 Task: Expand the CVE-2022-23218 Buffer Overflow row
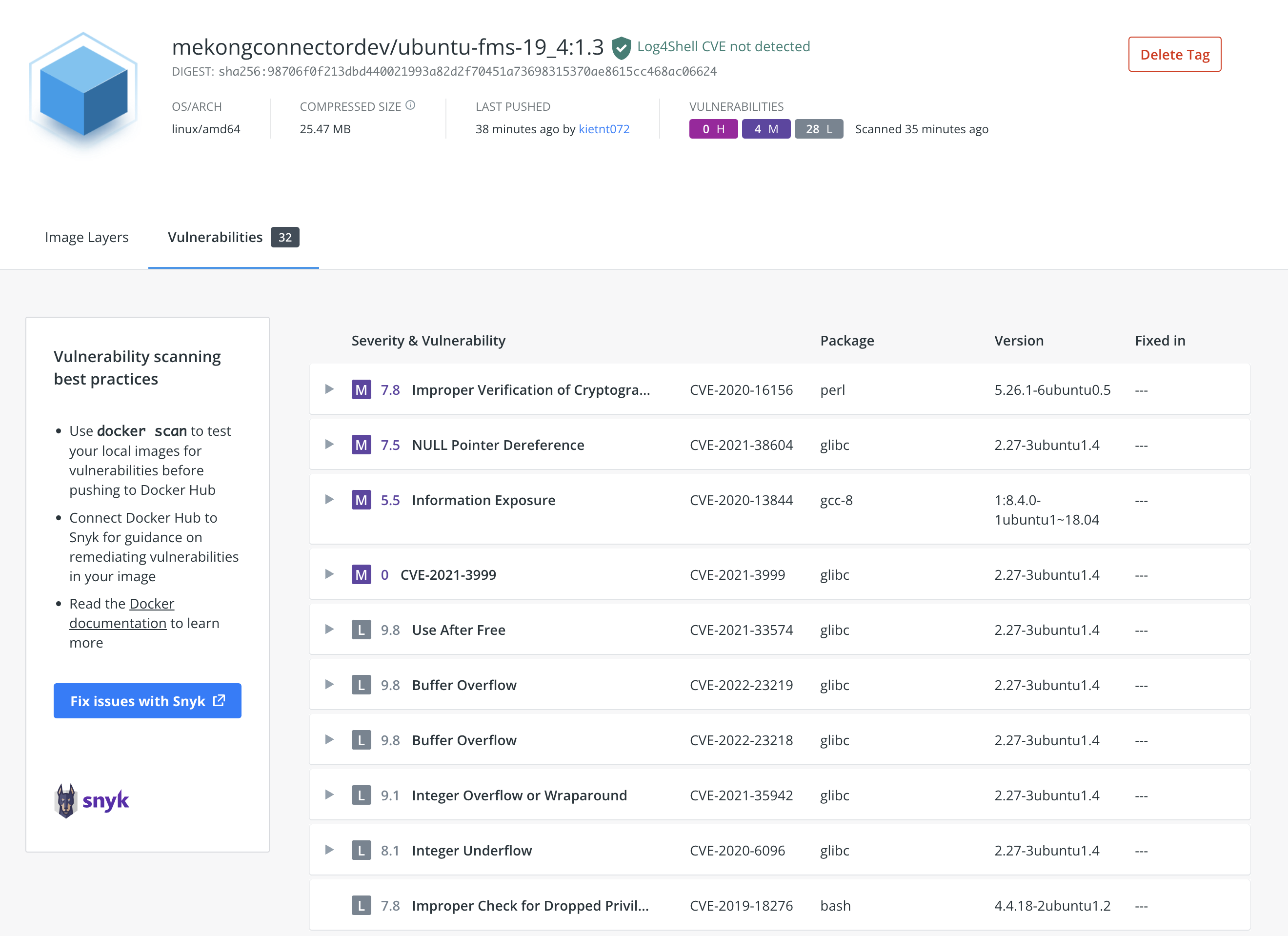329,739
